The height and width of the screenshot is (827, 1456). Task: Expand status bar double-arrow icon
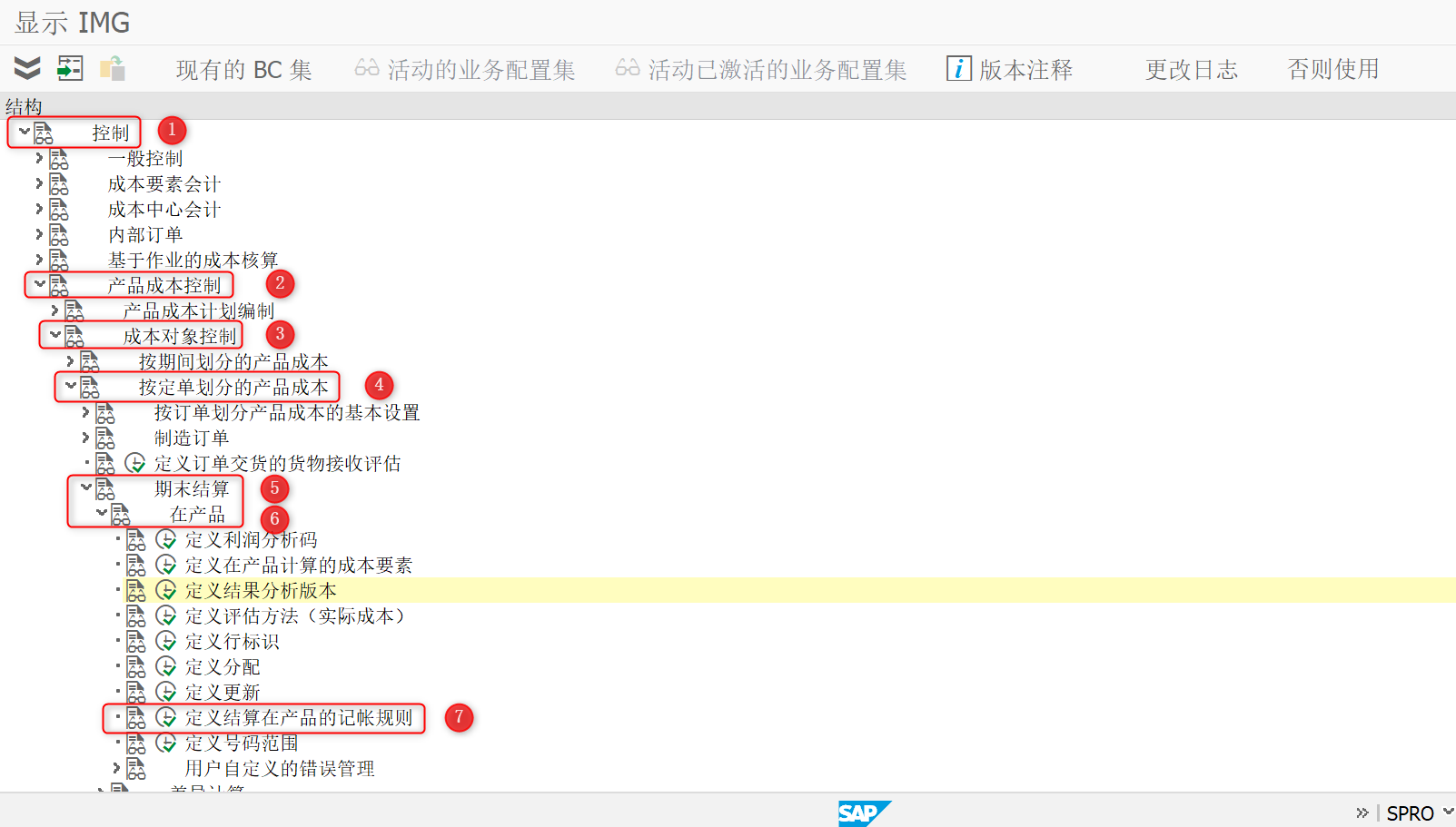tap(1362, 812)
